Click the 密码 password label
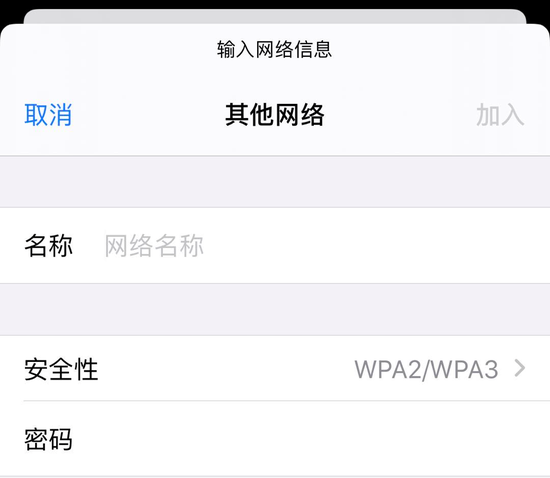 coord(48,439)
